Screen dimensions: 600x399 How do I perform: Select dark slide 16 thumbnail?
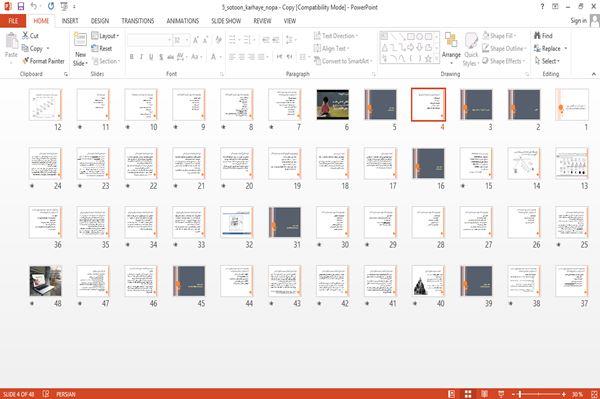pyautogui.click(x=428, y=163)
